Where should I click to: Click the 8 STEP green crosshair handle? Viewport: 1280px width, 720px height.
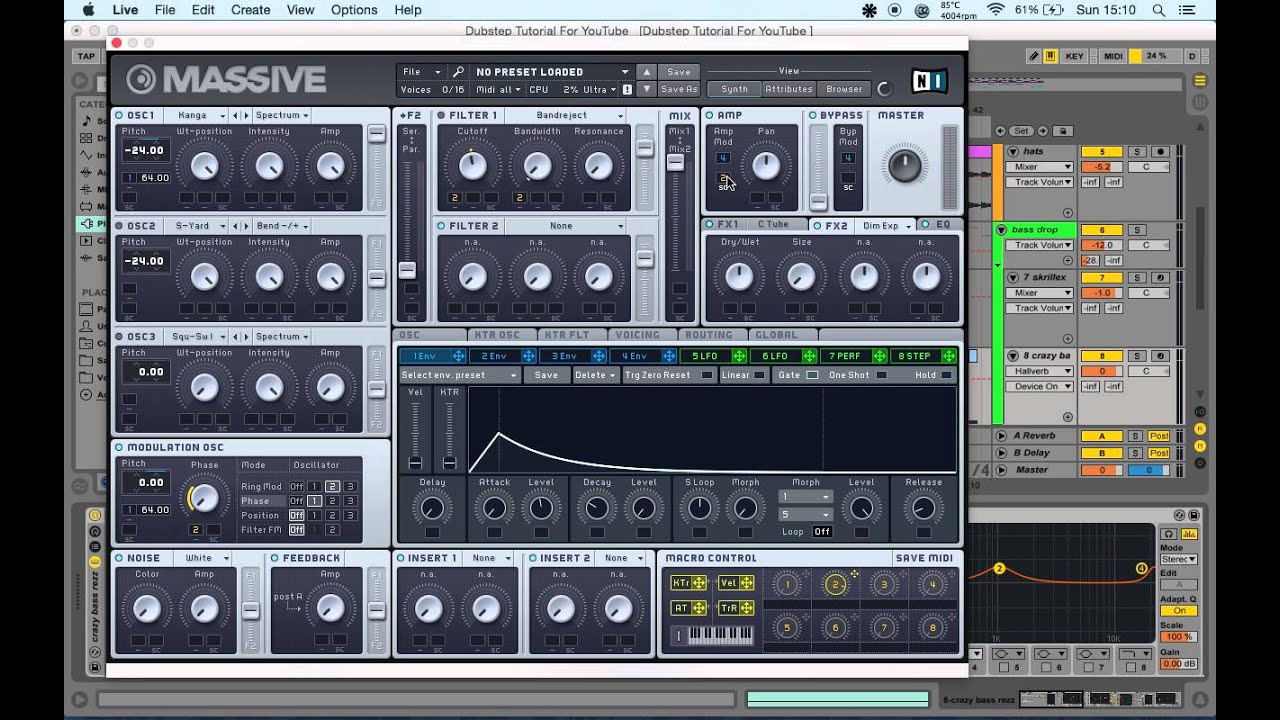click(948, 356)
